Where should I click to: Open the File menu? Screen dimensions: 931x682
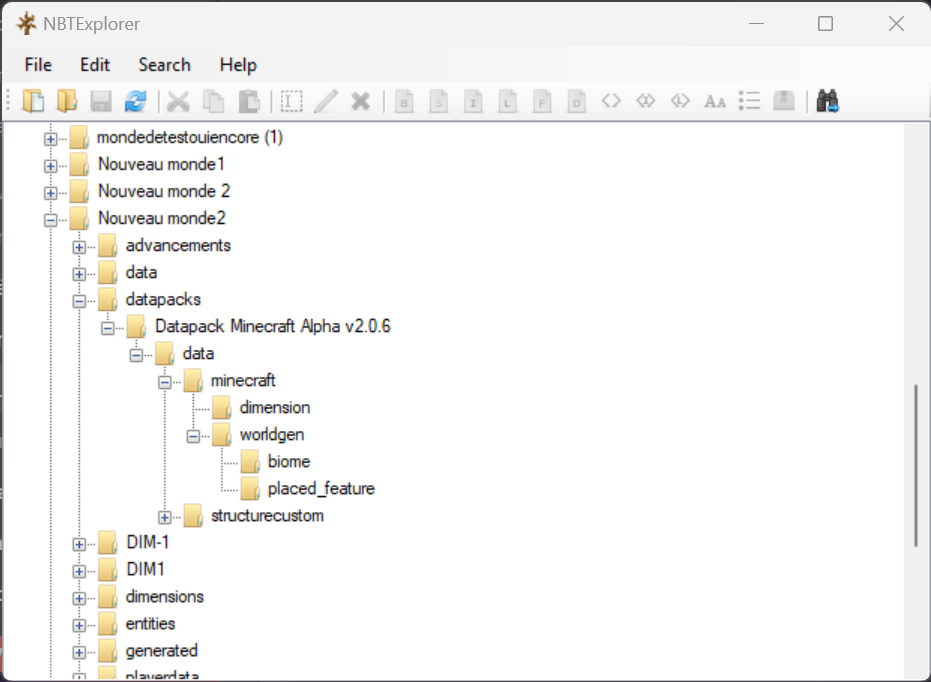(38, 65)
